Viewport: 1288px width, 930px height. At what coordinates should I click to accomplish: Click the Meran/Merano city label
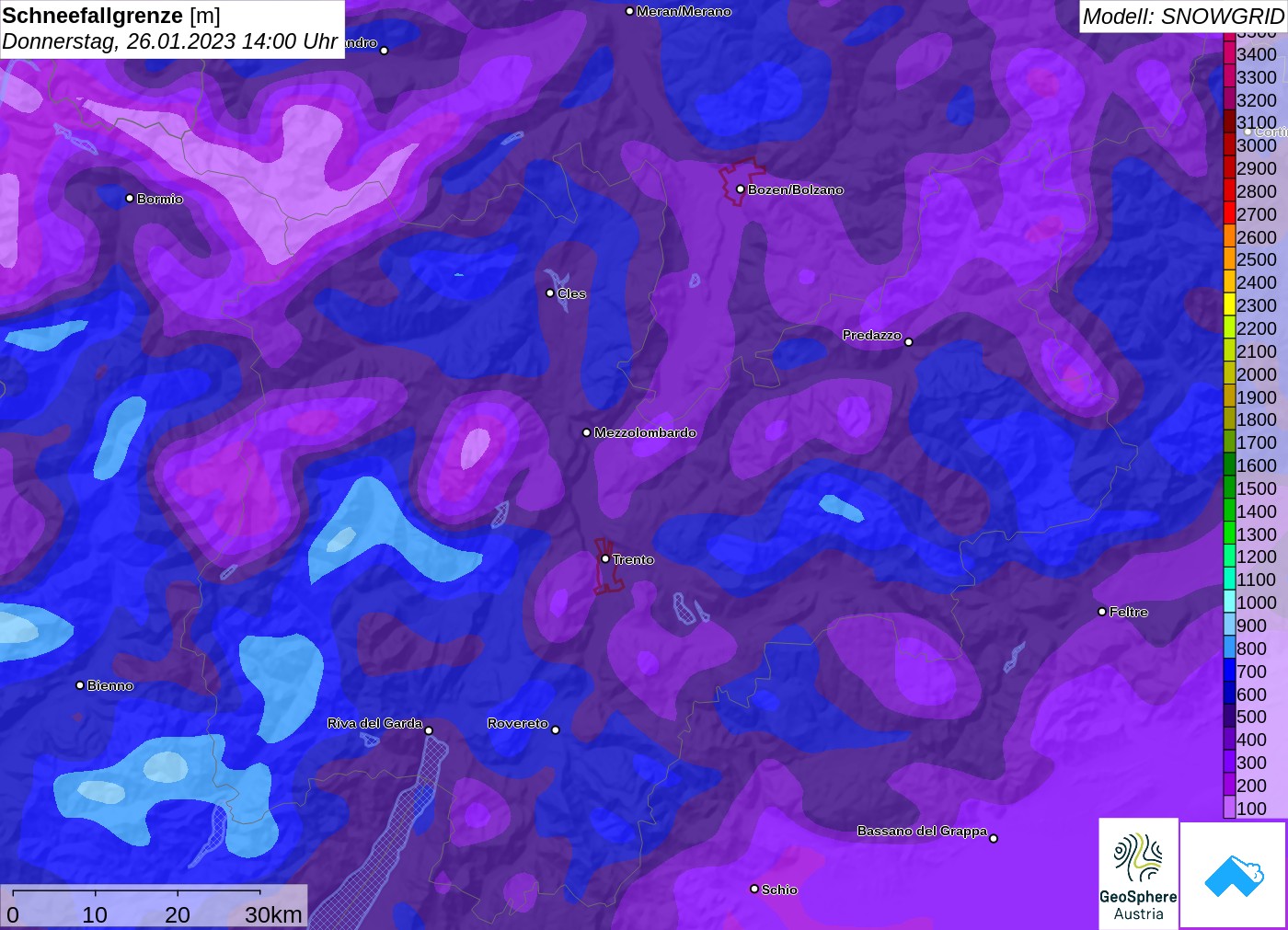pos(684,11)
